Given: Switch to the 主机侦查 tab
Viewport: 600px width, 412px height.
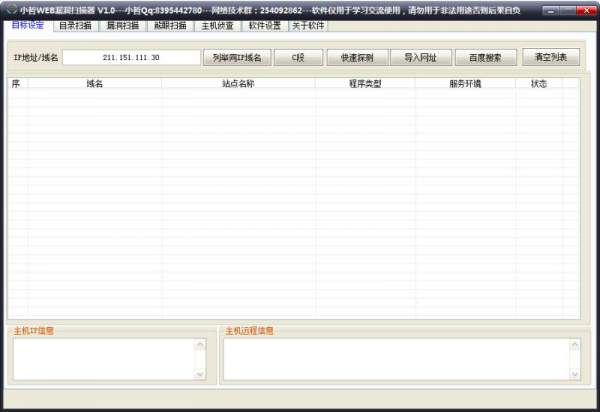Looking at the screenshot, I should (217, 26).
